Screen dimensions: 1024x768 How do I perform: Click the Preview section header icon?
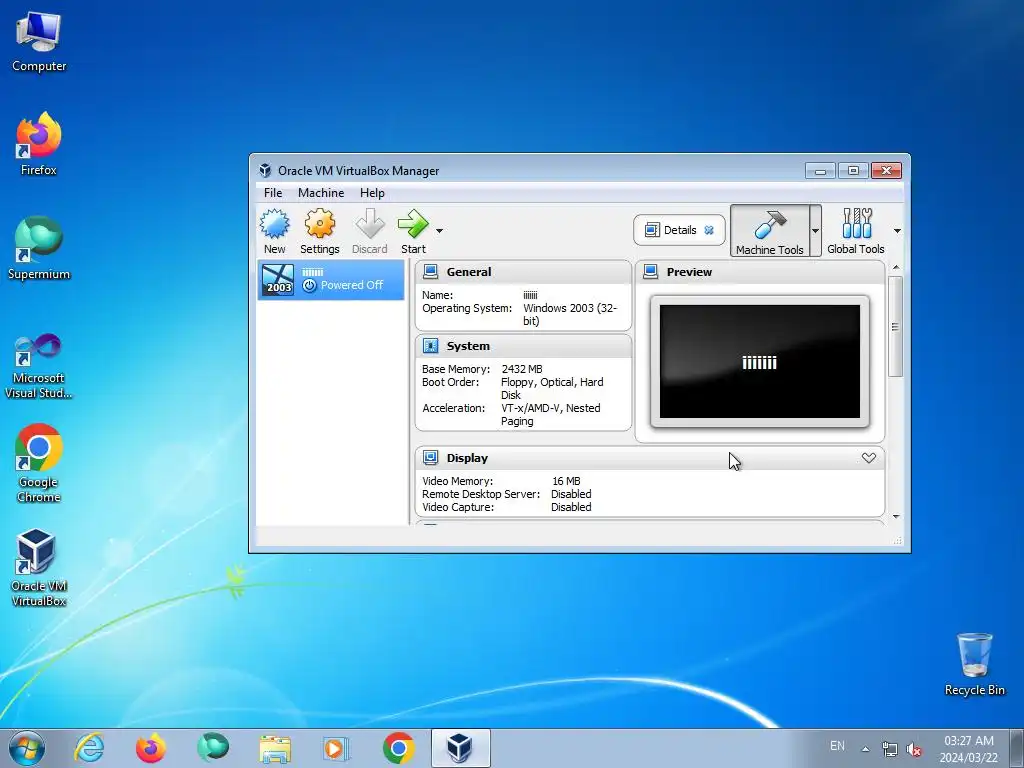tap(650, 272)
